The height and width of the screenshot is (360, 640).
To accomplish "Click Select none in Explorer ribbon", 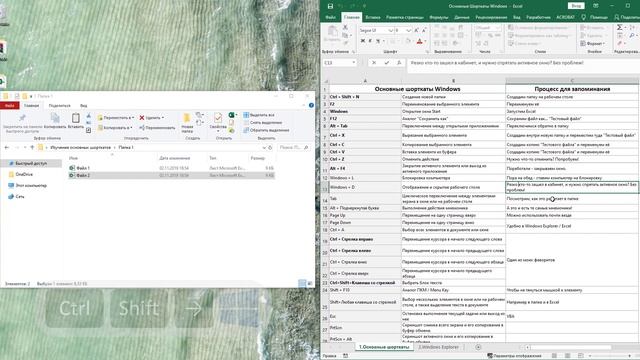I will coord(262,122).
